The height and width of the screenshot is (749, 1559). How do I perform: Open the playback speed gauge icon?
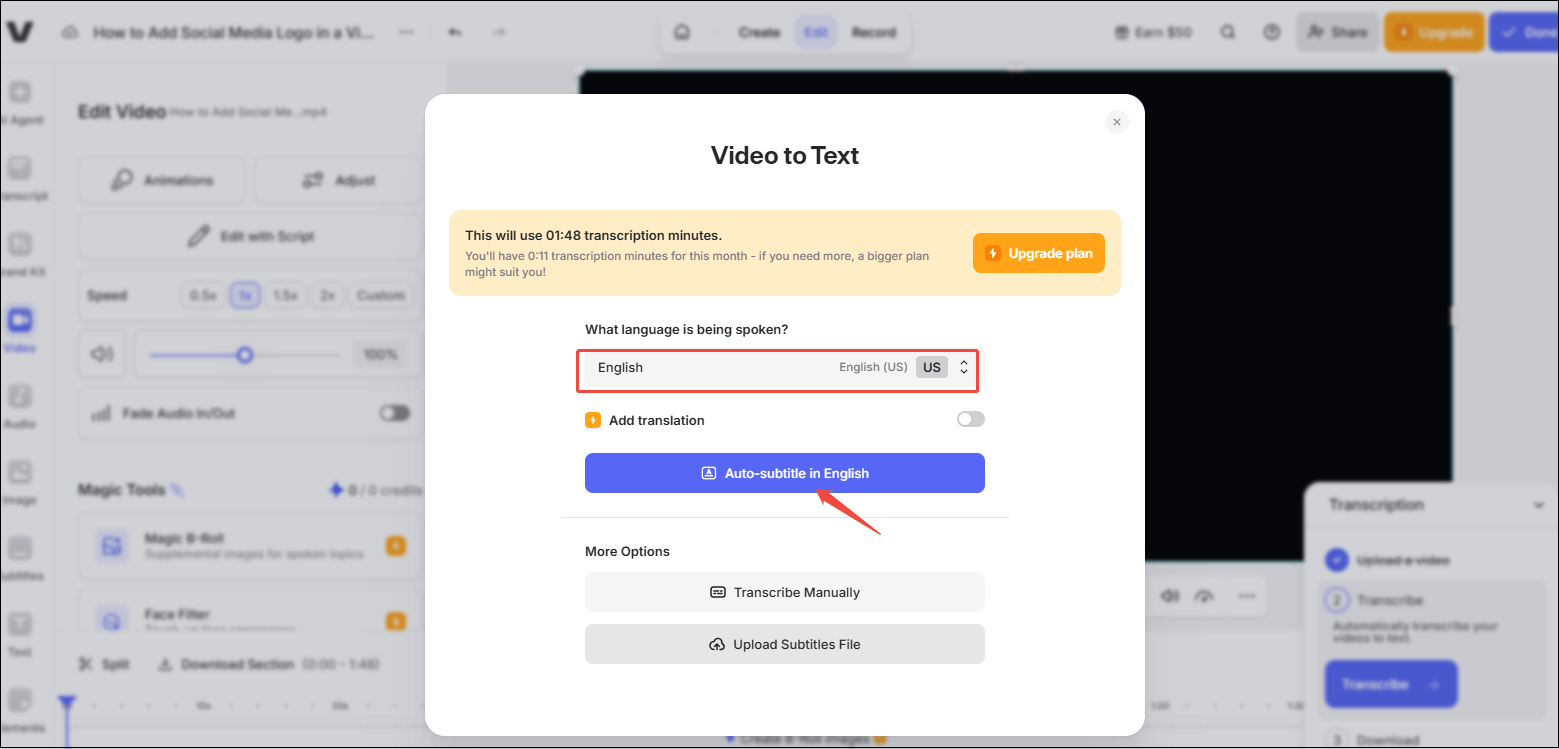coord(1205,596)
